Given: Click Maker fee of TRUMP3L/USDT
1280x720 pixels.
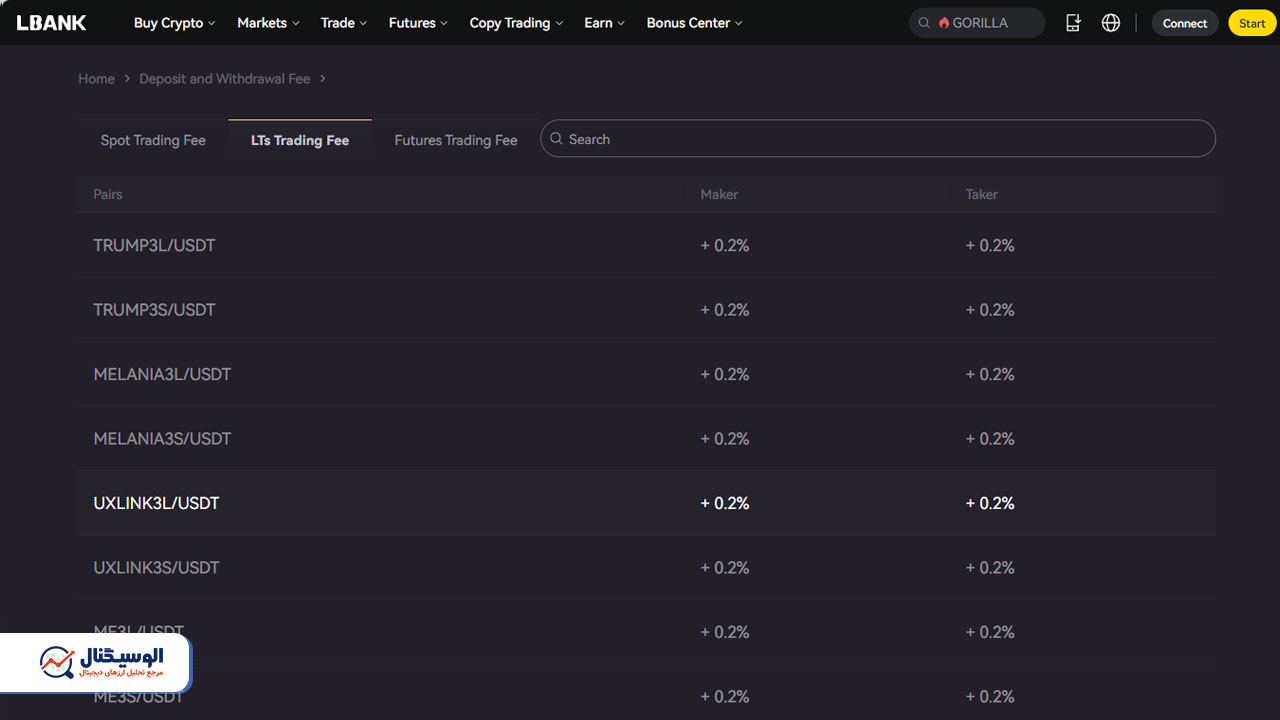Looking at the screenshot, I should click(725, 245).
